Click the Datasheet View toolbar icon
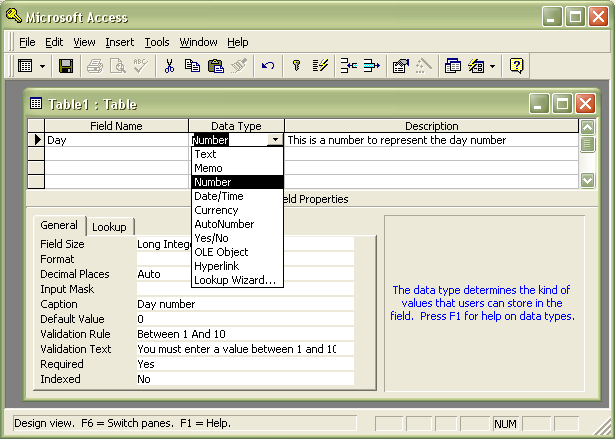This screenshot has width=615, height=439. pos(25,66)
